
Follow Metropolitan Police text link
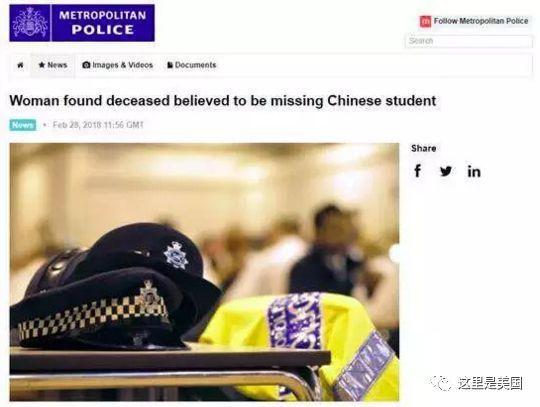481,21
